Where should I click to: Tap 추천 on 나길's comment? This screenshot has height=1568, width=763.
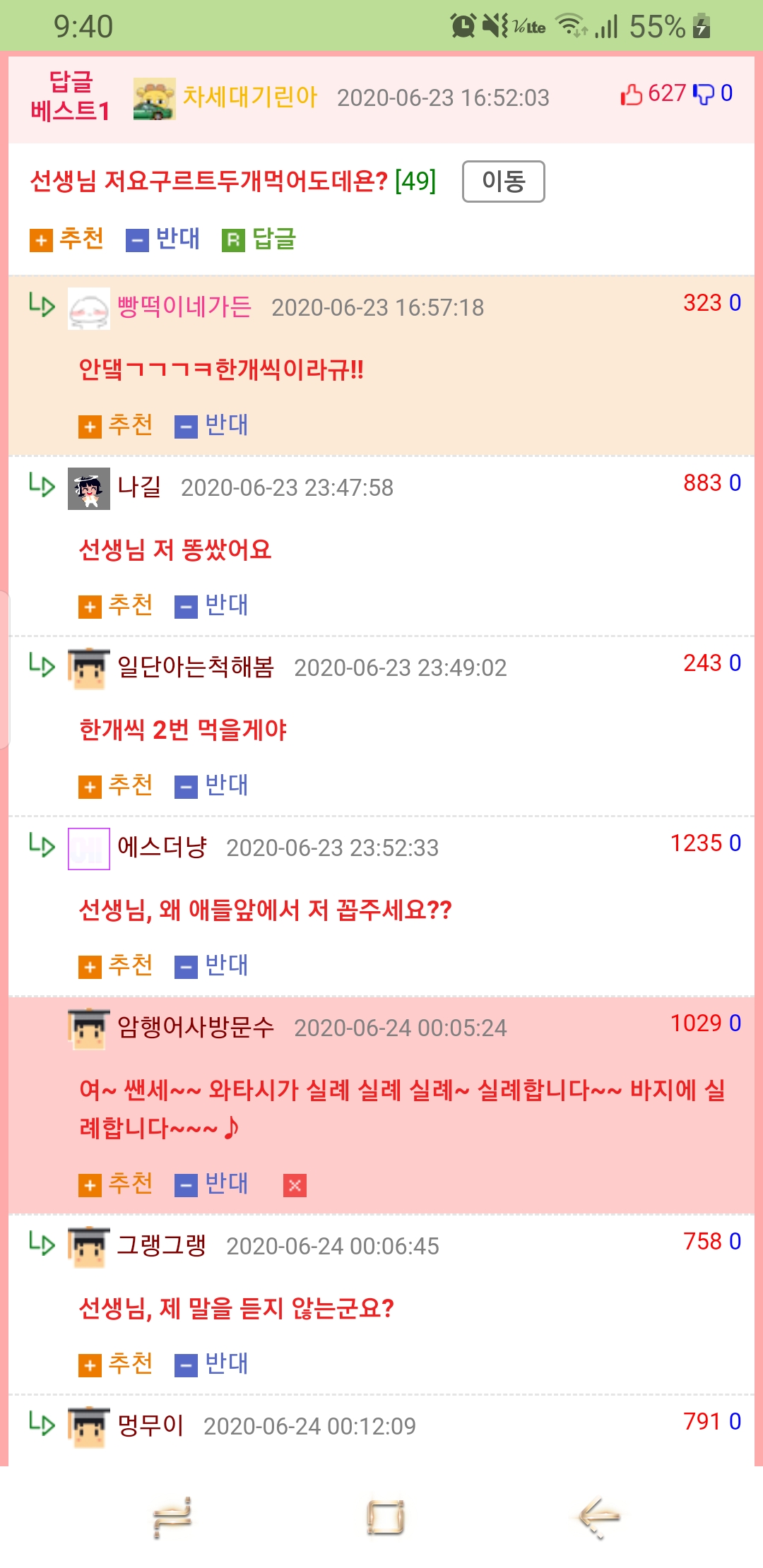(116, 606)
